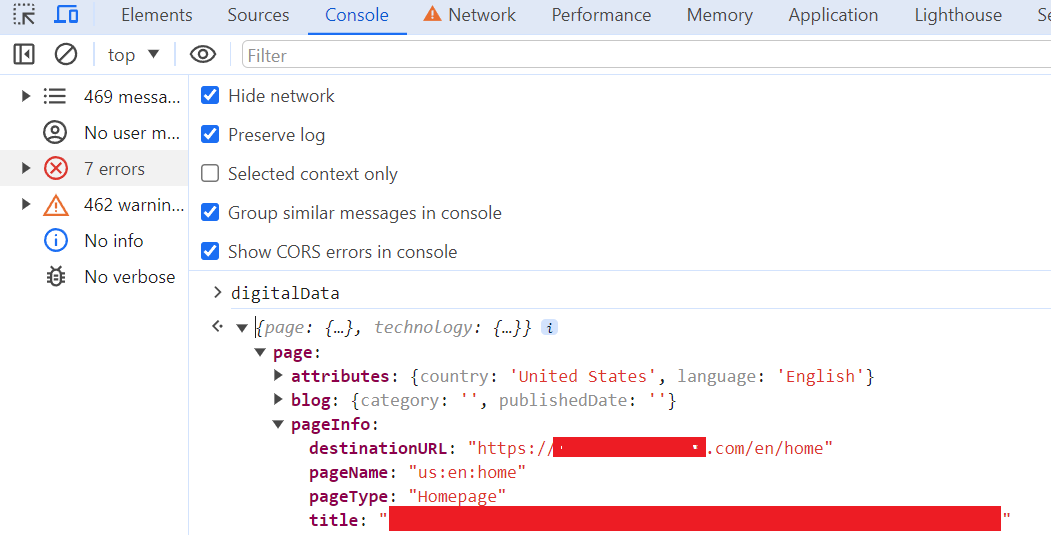Uncheck Group similar messages in console

210,212
